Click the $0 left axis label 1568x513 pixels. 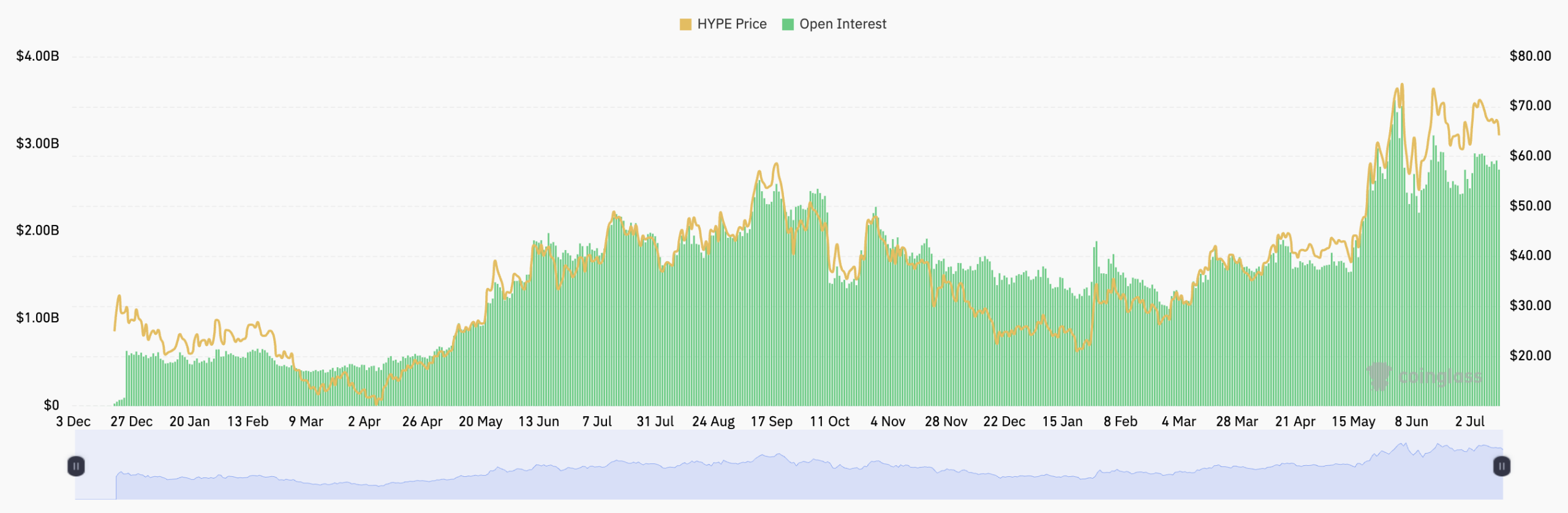point(51,405)
